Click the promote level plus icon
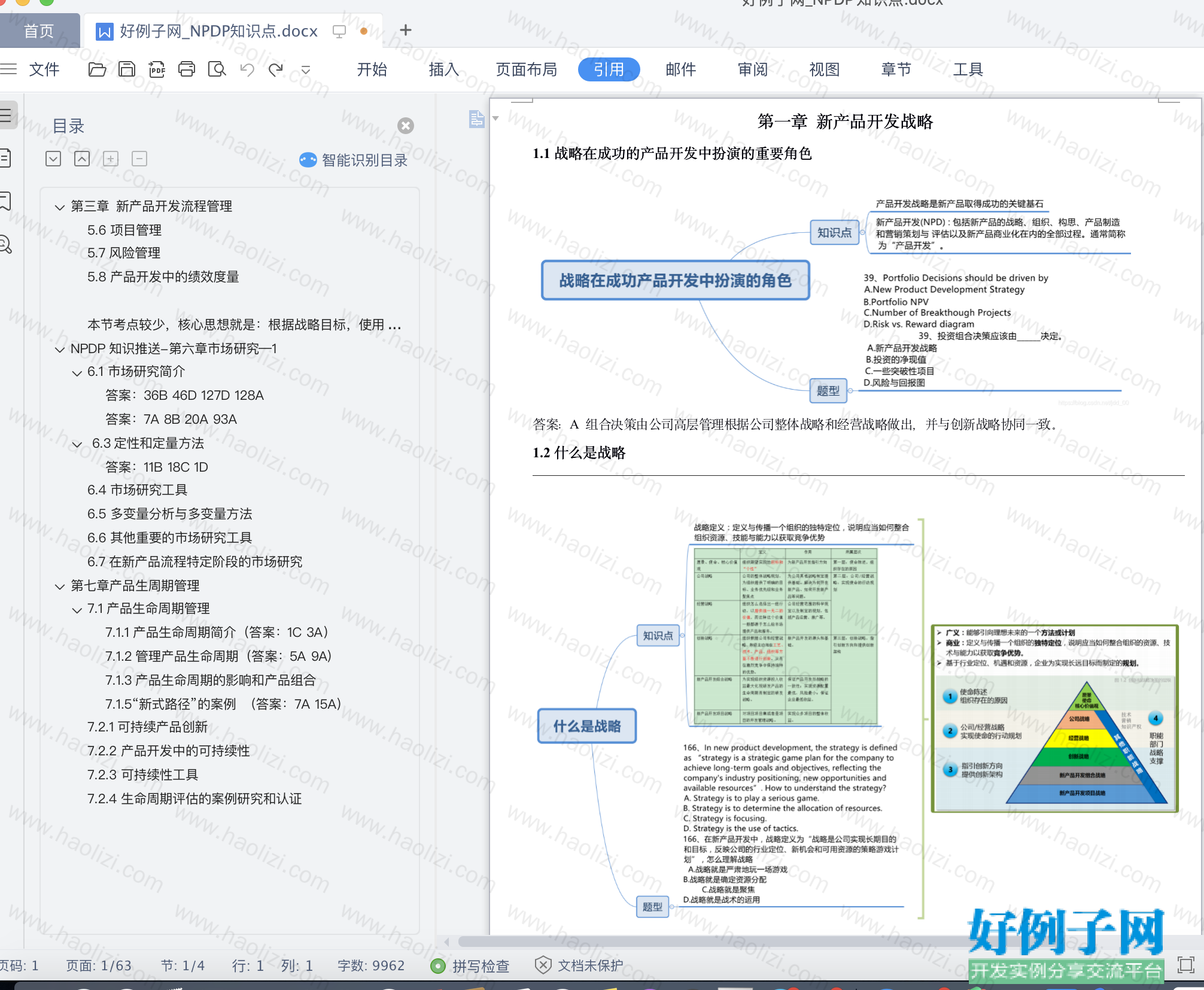1204x990 pixels. coord(111,159)
